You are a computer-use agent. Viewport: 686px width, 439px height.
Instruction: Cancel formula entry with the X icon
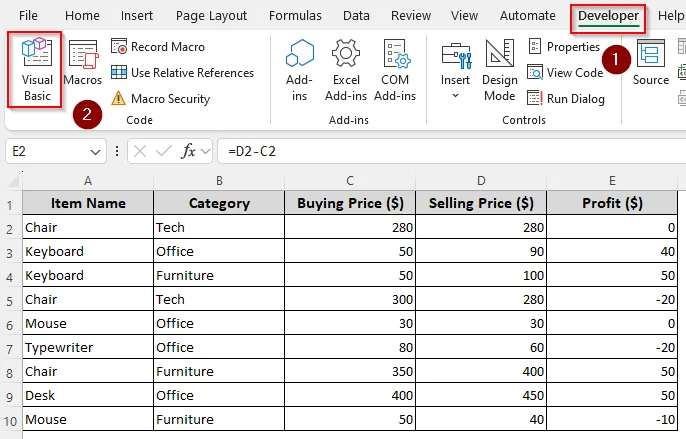tap(140, 151)
